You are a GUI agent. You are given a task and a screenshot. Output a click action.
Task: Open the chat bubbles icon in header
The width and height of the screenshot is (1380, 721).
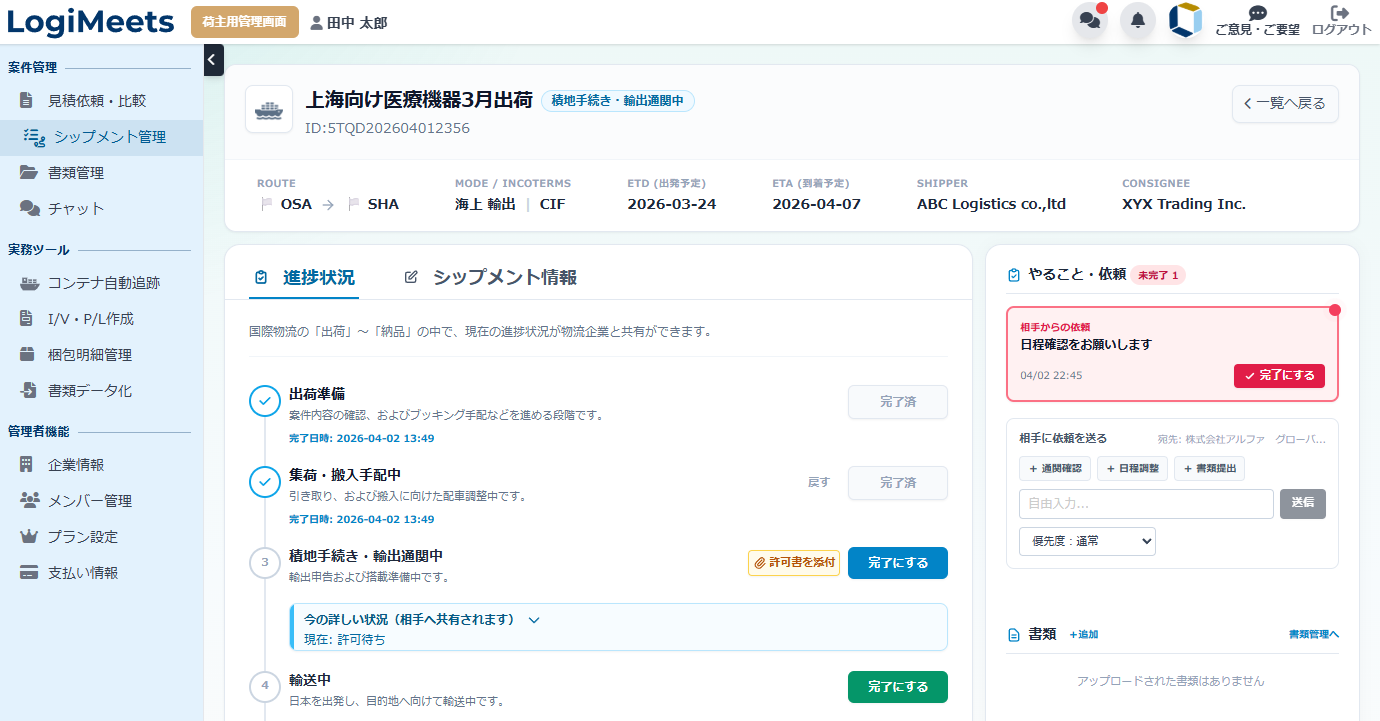coord(1090,20)
